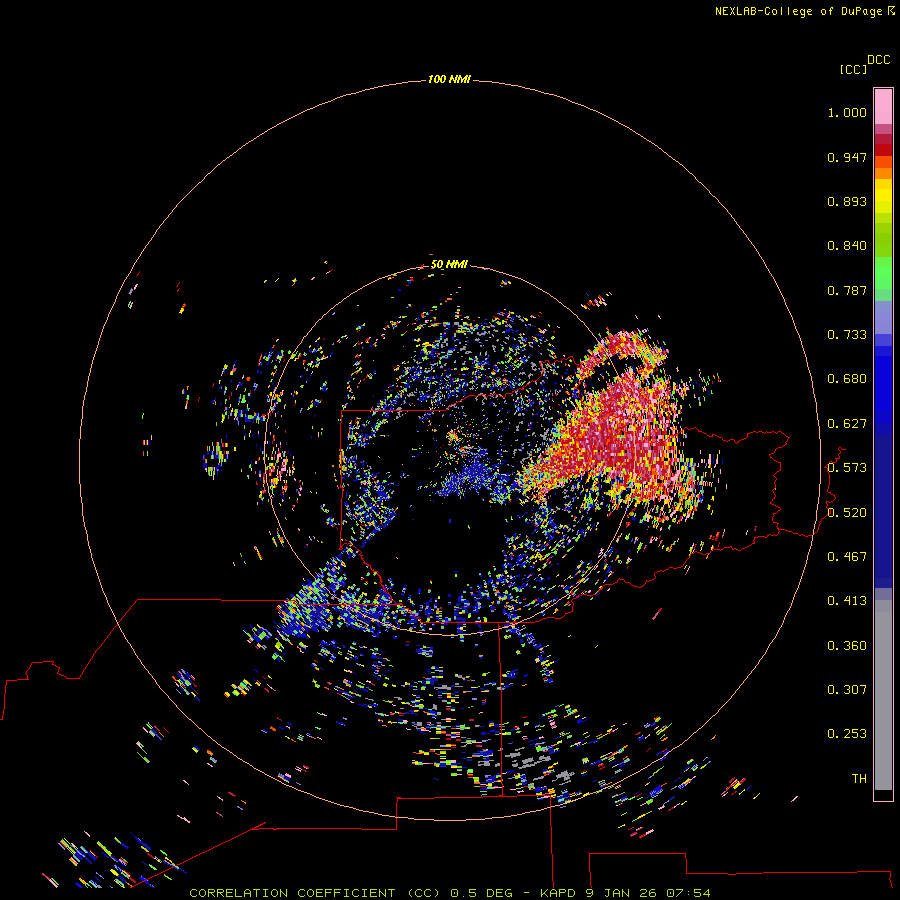The height and width of the screenshot is (900, 900).
Task: Click the 0.733 scale value
Action: [847, 335]
